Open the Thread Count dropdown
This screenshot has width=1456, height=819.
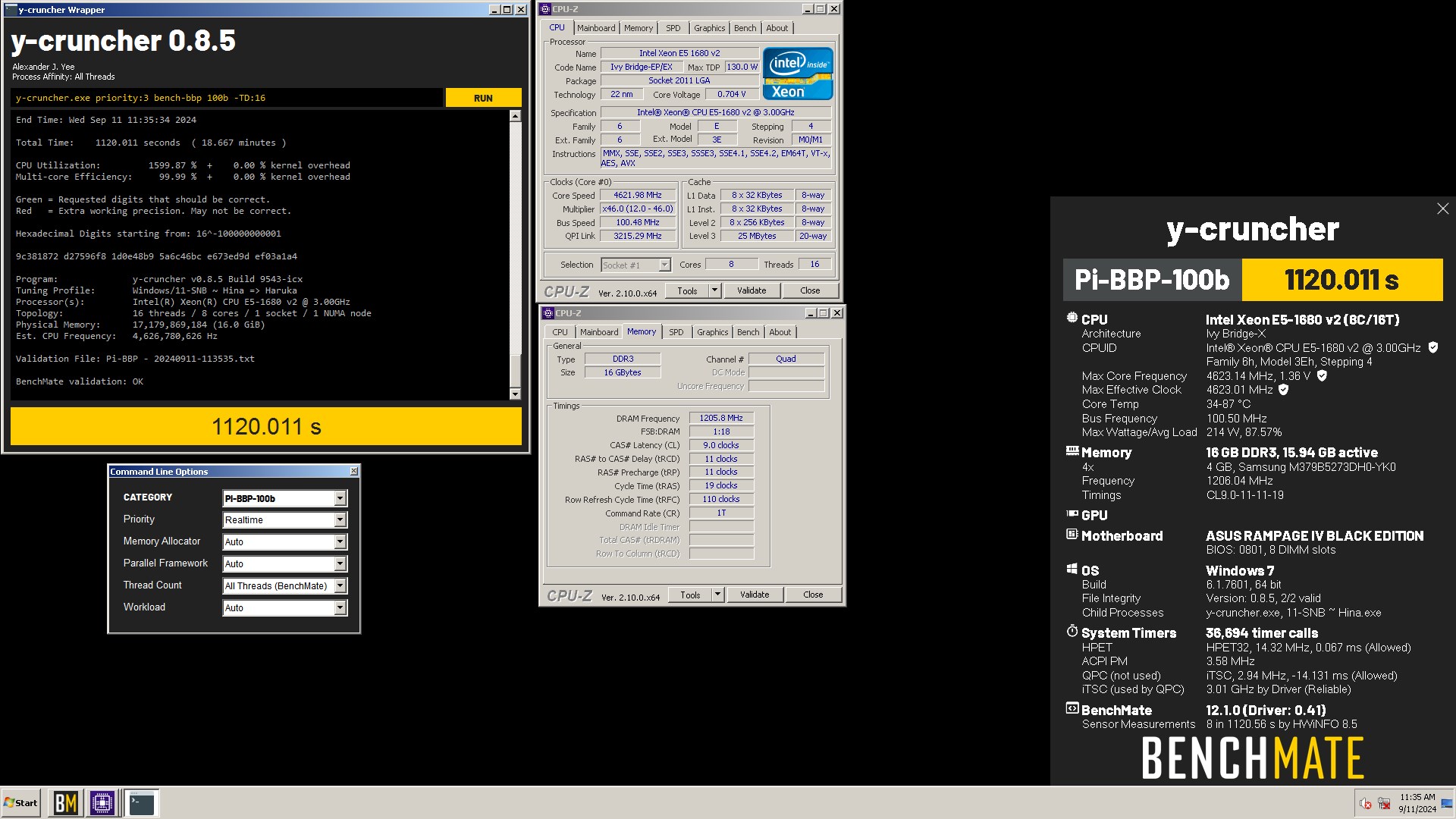pos(284,585)
